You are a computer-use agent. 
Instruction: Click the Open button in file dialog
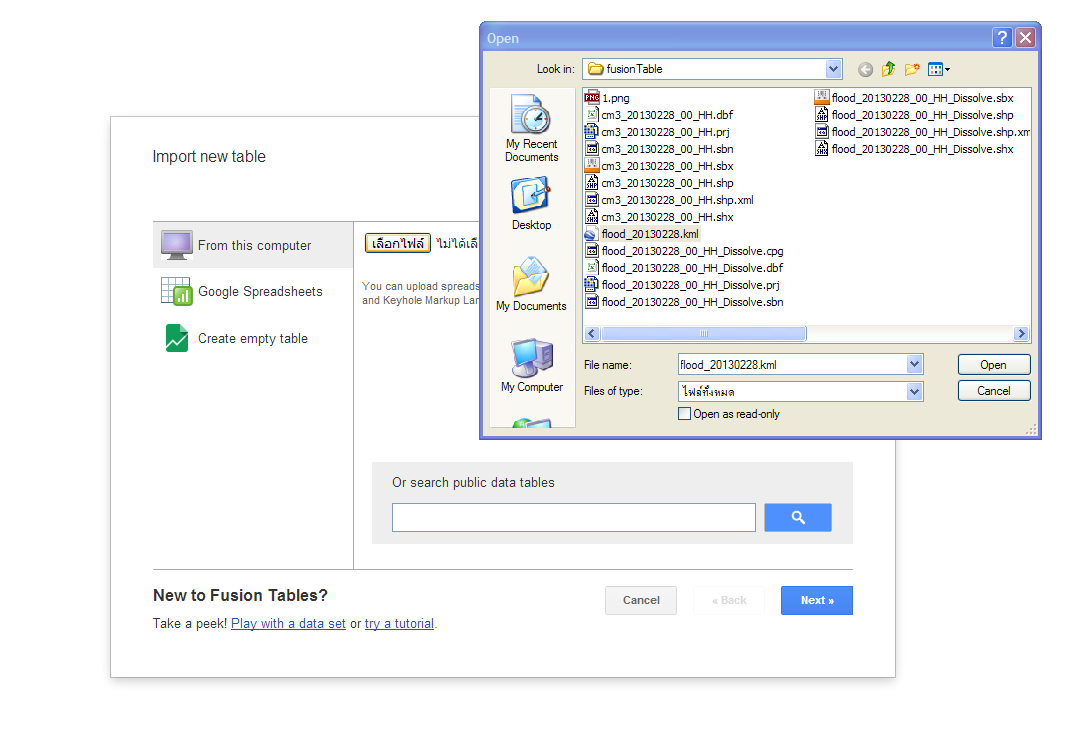point(994,365)
